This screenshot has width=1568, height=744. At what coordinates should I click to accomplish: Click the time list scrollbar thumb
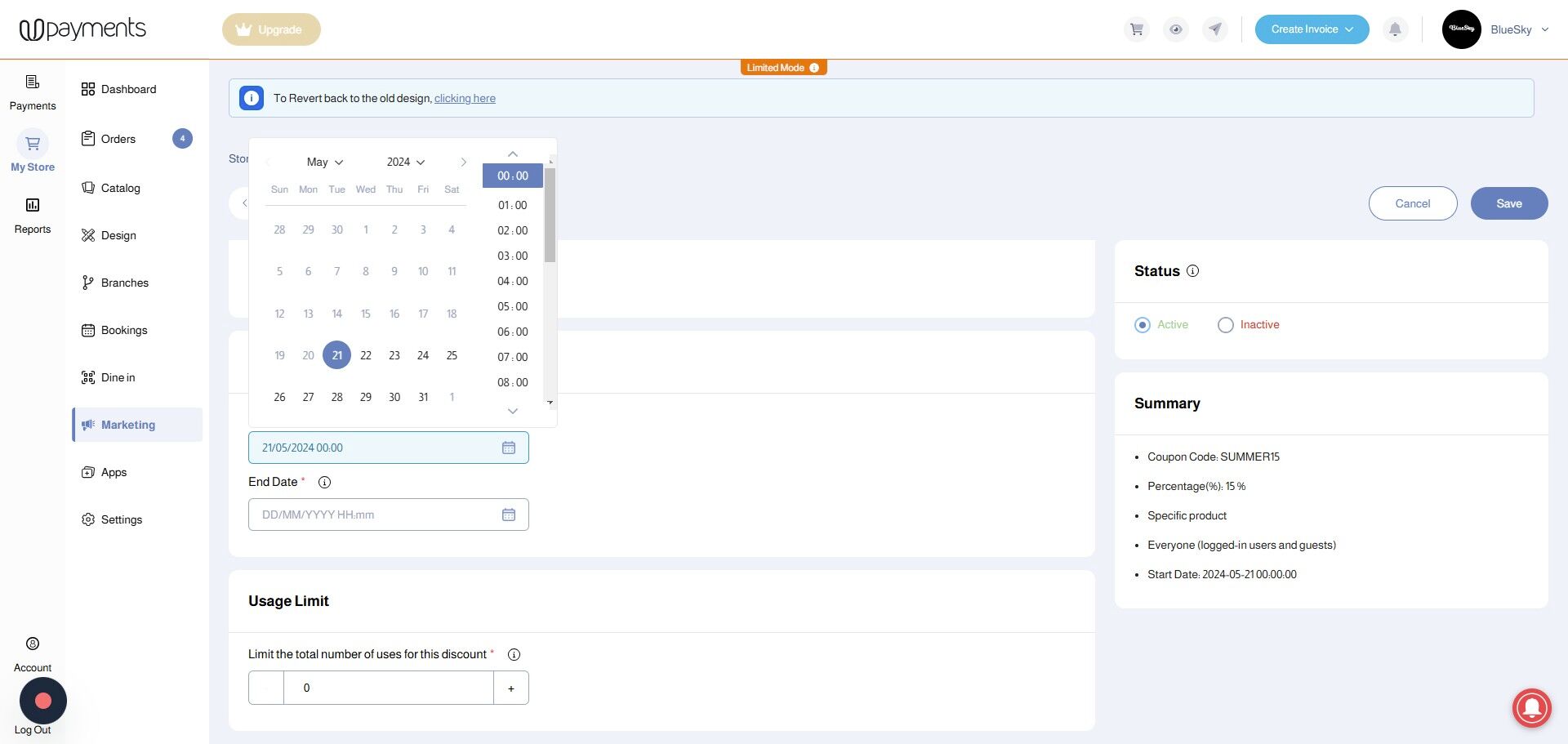click(550, 216)
